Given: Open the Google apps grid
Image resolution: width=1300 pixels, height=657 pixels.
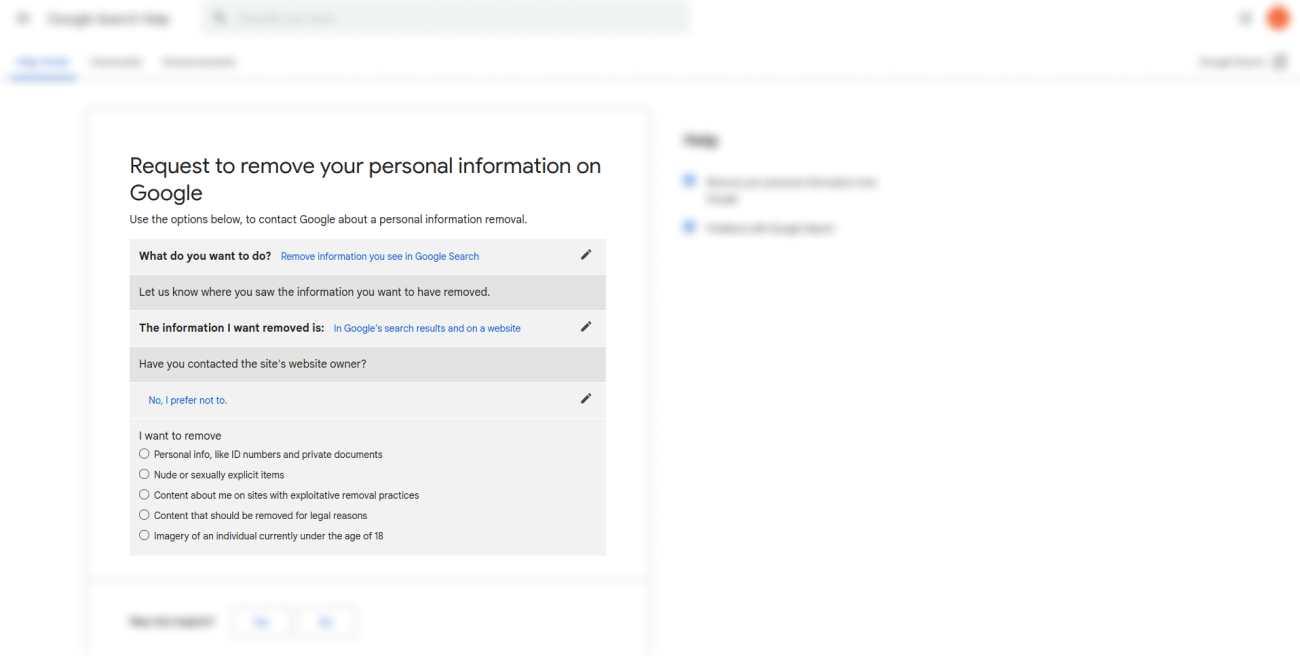Looking at the screenshot, I should [x=1245, y=19].
